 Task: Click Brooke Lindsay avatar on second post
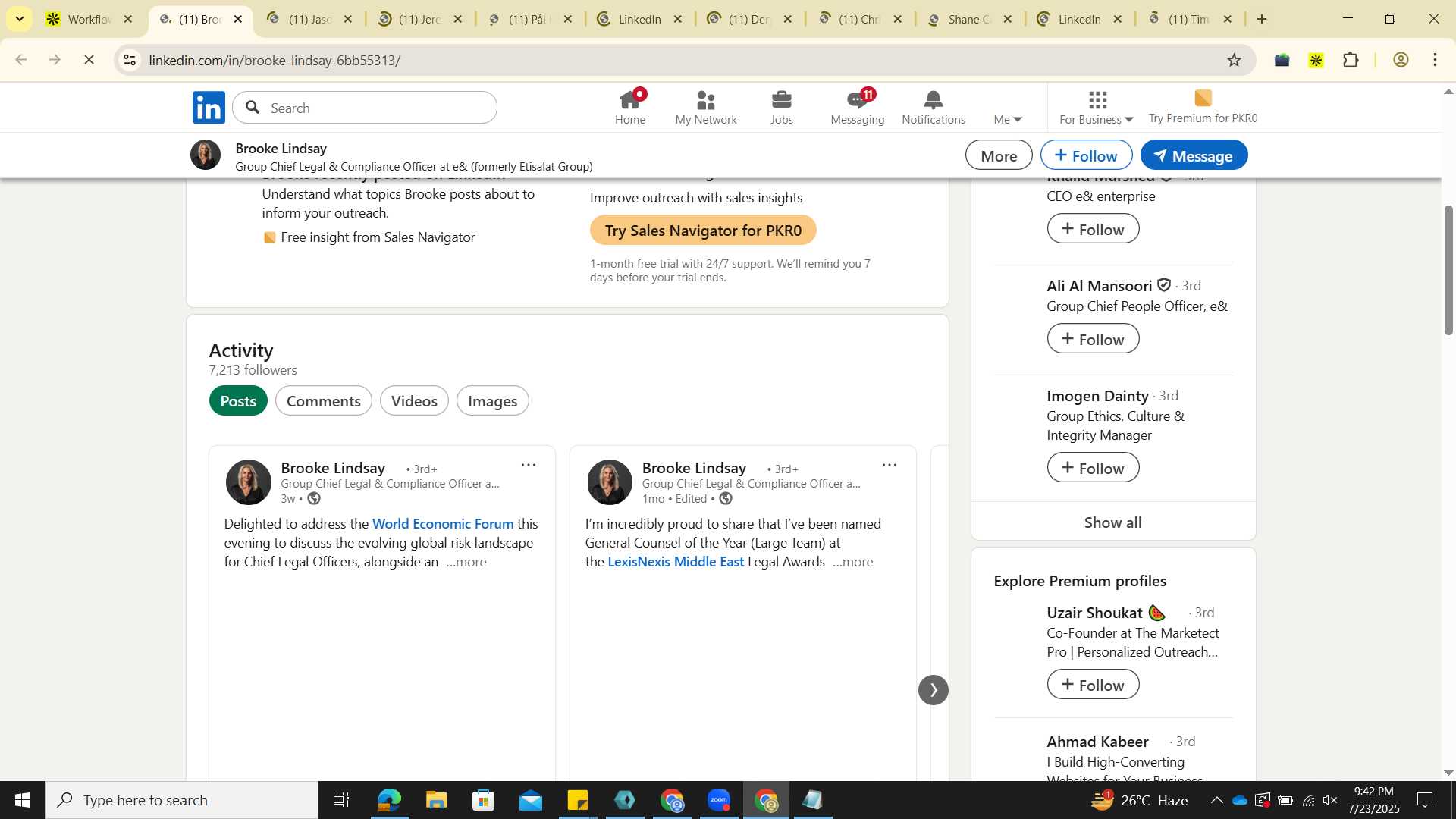tap(610, 482)
